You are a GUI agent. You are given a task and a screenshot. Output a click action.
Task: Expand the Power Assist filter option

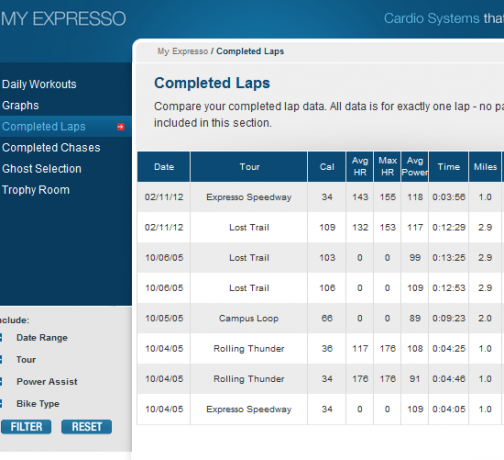point(1,382)
